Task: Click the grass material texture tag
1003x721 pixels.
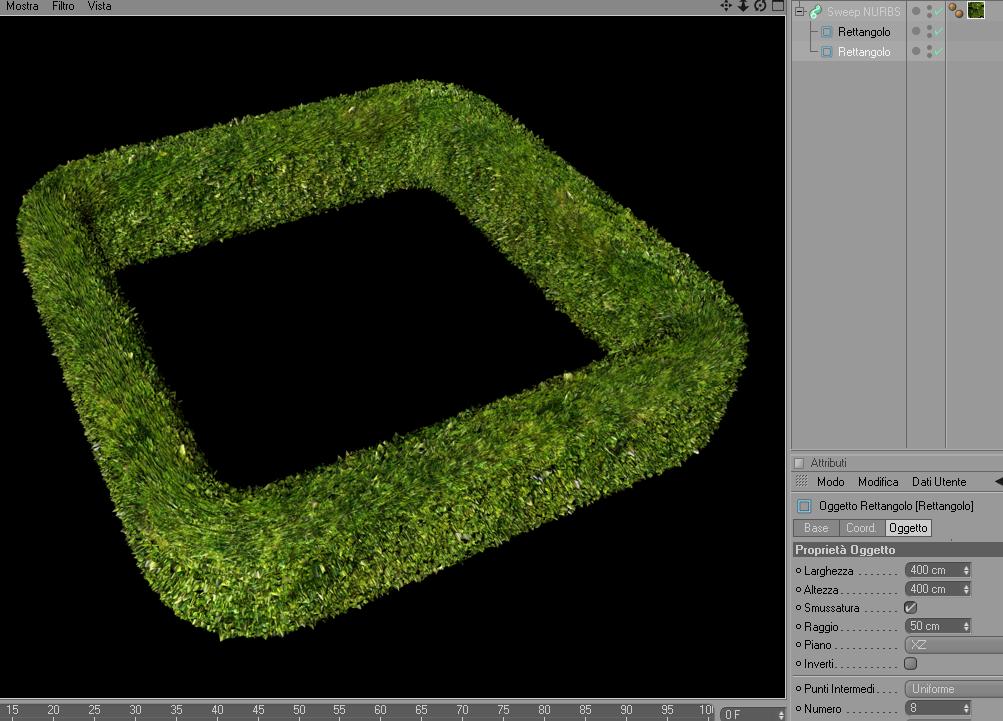Action: pyautogui.click(x=976, y=10)
